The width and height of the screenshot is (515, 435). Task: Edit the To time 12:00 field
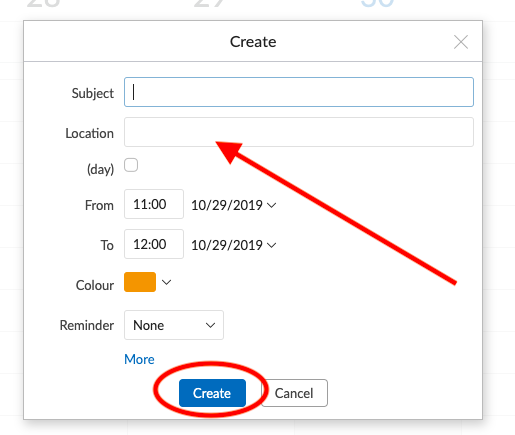[154, 244]
